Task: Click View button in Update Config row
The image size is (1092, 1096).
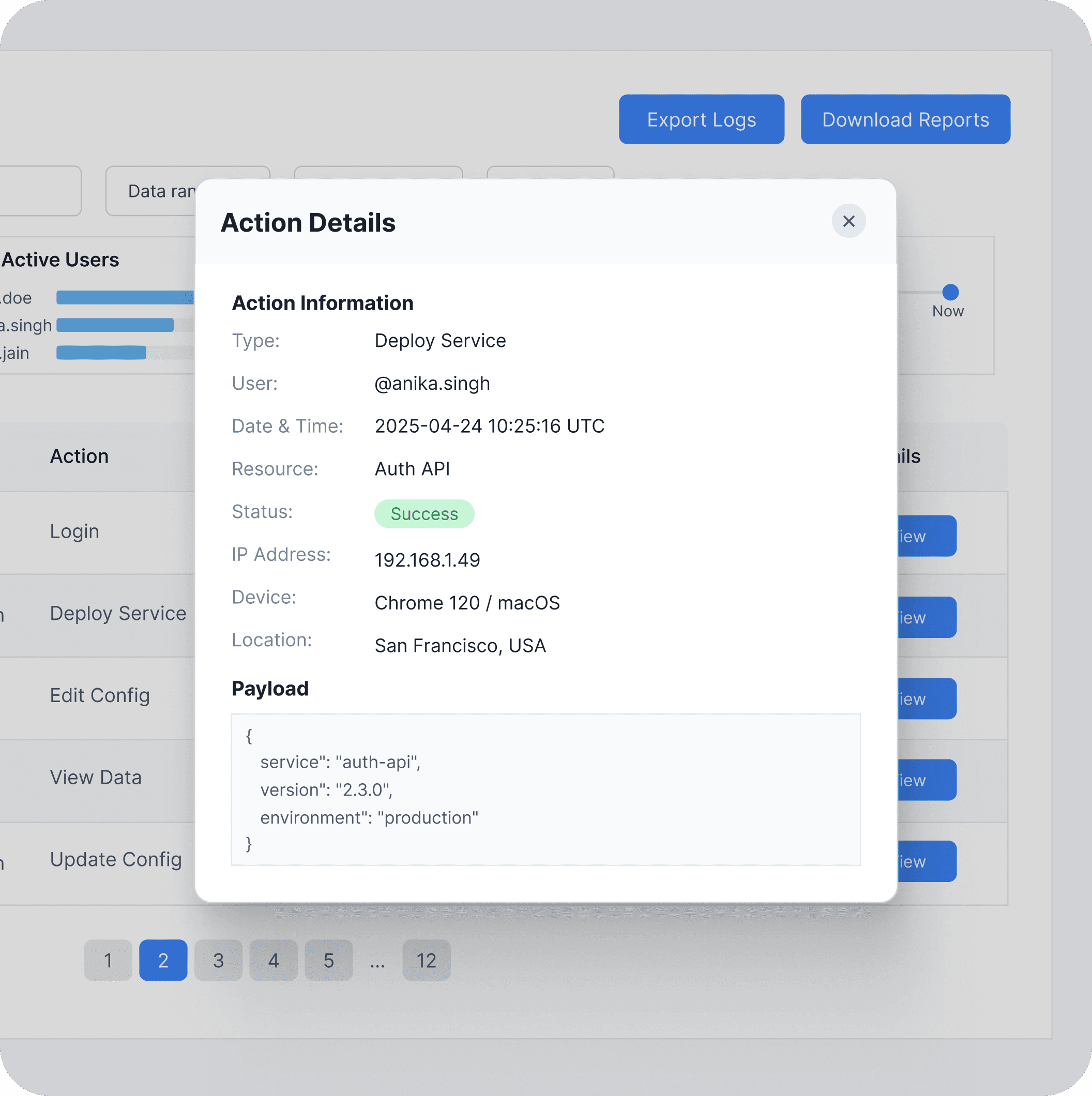Action: point(927,861)
